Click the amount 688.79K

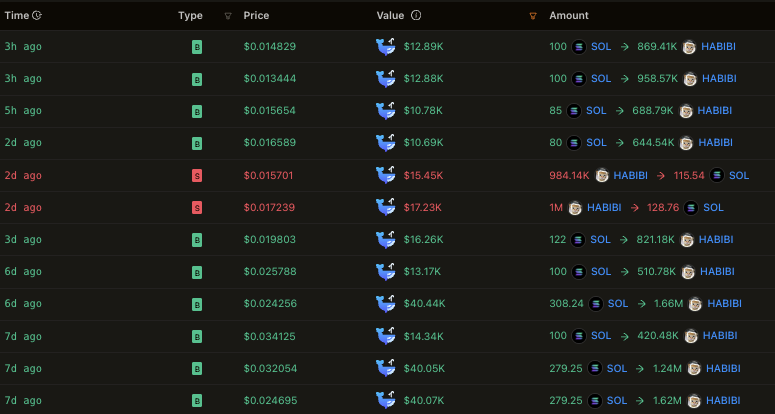pyautogui.click(x=653, y=111)
